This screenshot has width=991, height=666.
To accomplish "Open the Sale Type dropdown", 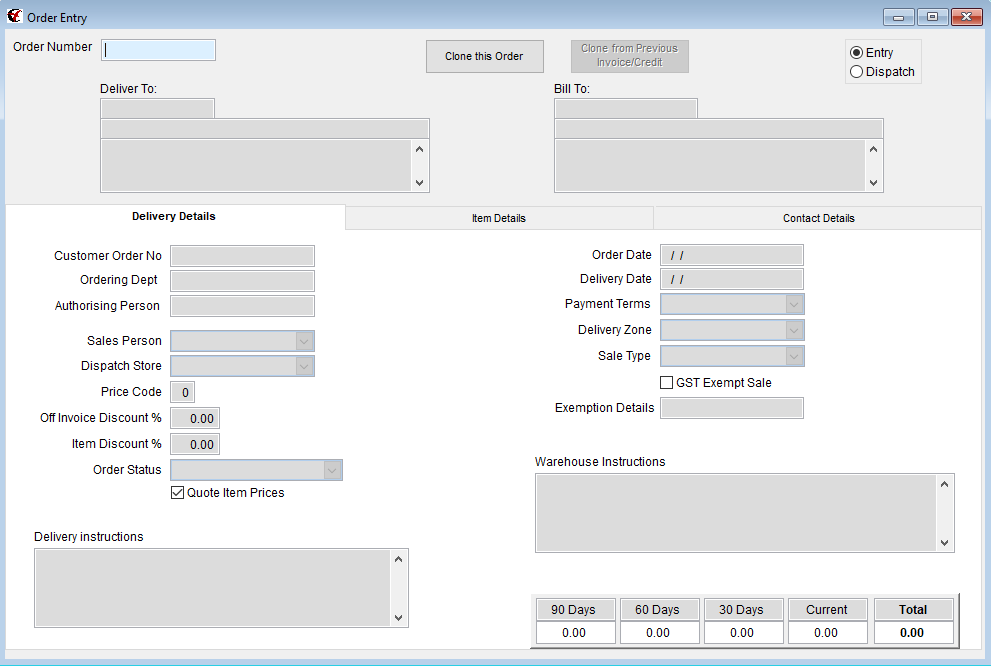I will point(793,356).
